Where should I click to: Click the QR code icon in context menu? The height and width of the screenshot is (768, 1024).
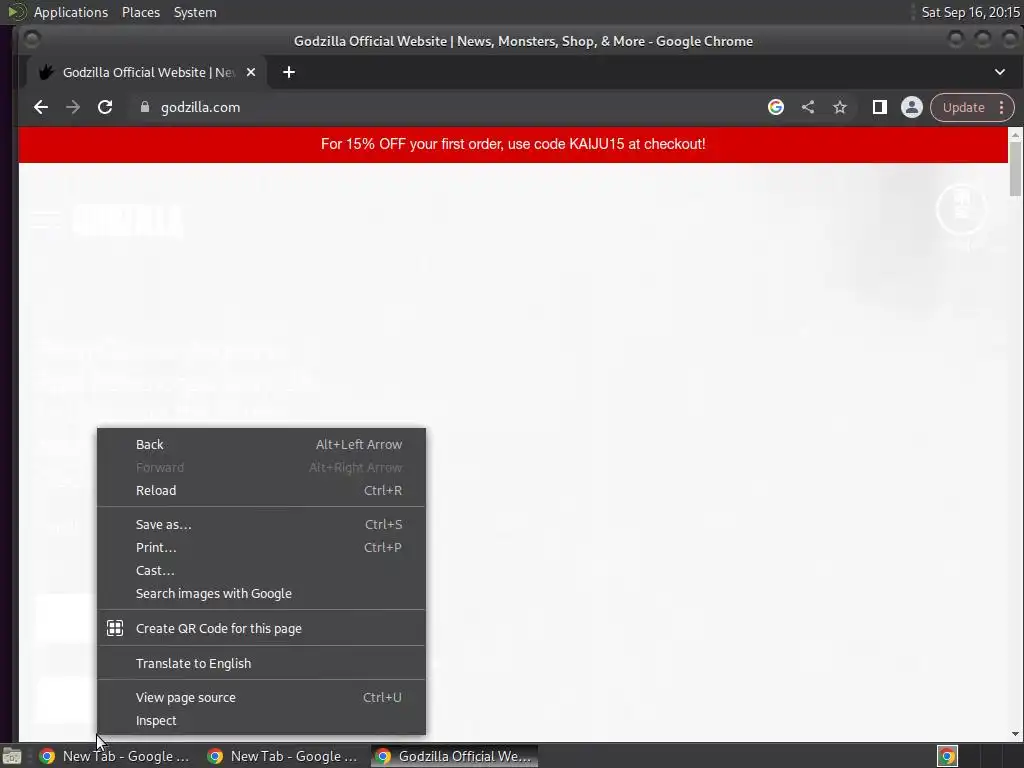tap(115, 628)
